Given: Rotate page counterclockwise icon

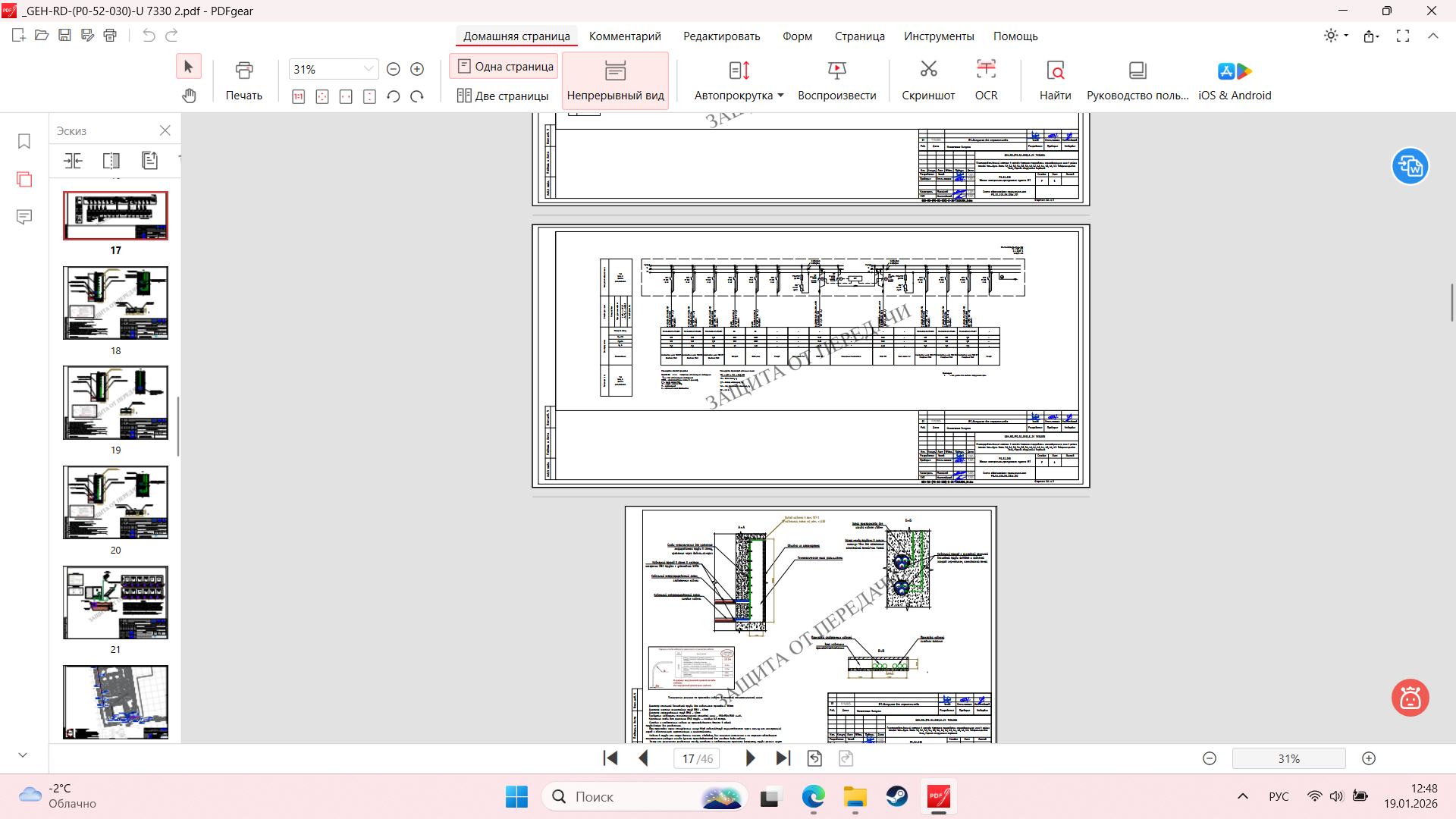Looking at the screenshot, I should click(x=393, y=96).
